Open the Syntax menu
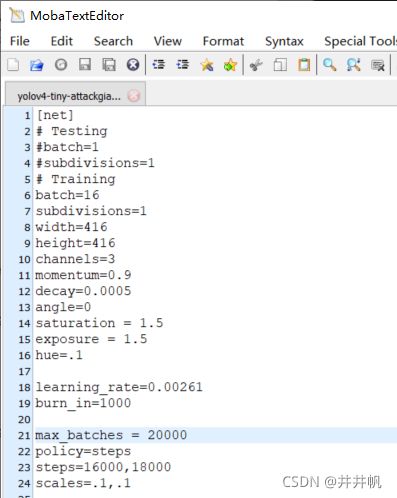Image resolution: width=397 pixels, height=498 pixels. tap(284, 42)
